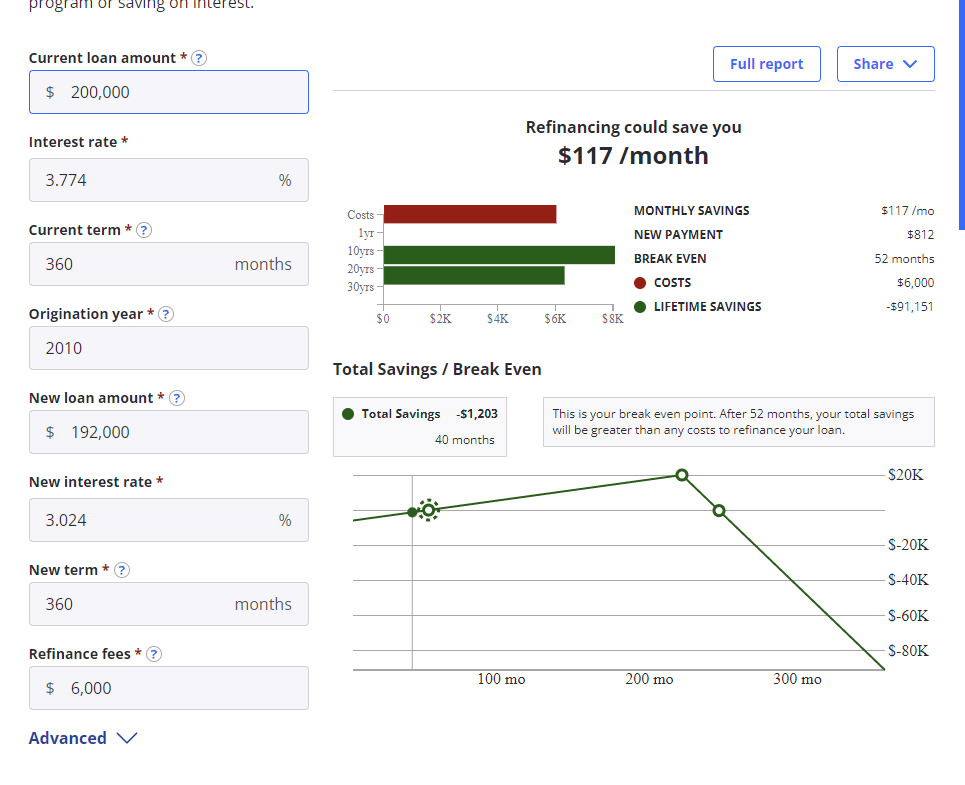Click the -$1,203 total savings value
The height and width of the screenshot is (785, 965).
[477, 414]
